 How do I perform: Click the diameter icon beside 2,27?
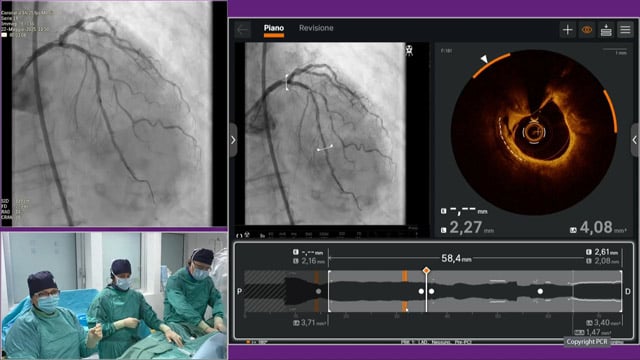click(x=444, y=230)
